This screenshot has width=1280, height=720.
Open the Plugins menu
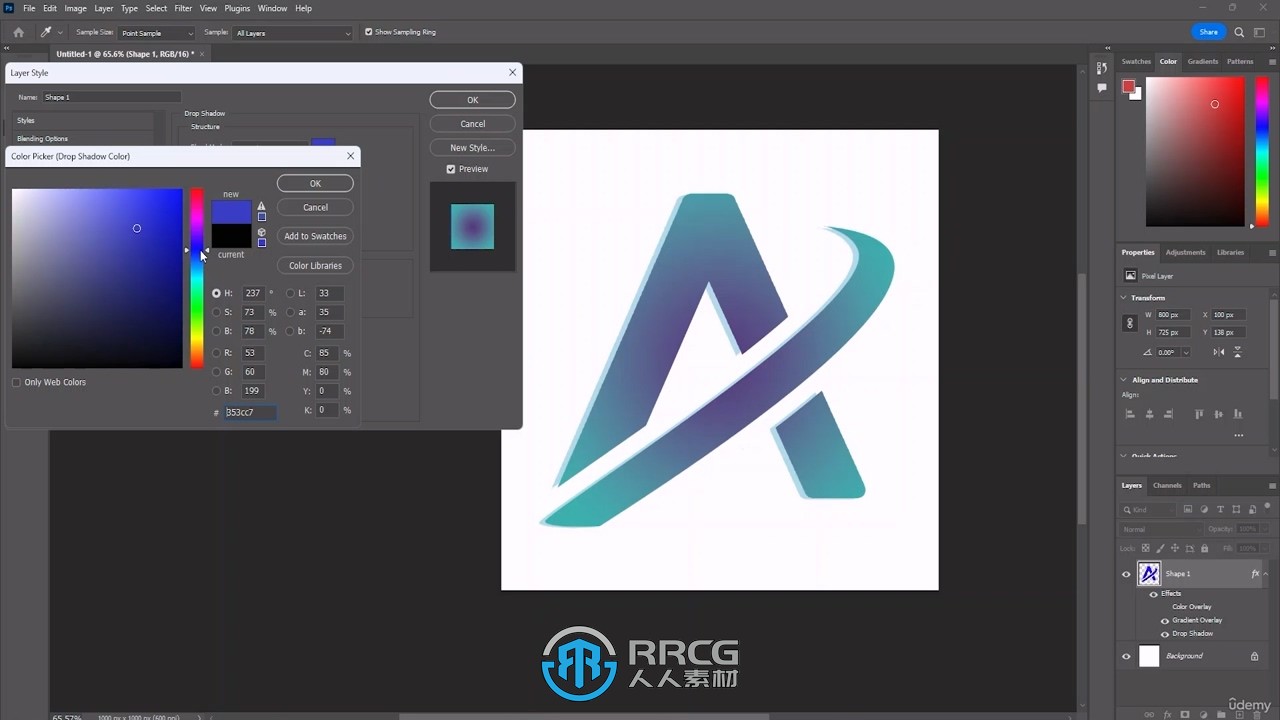point(237,8)
